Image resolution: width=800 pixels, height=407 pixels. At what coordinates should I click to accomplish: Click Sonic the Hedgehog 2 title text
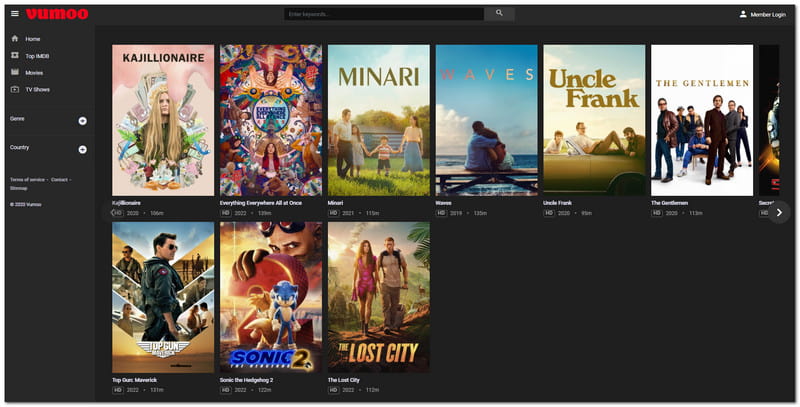[246, 380]
